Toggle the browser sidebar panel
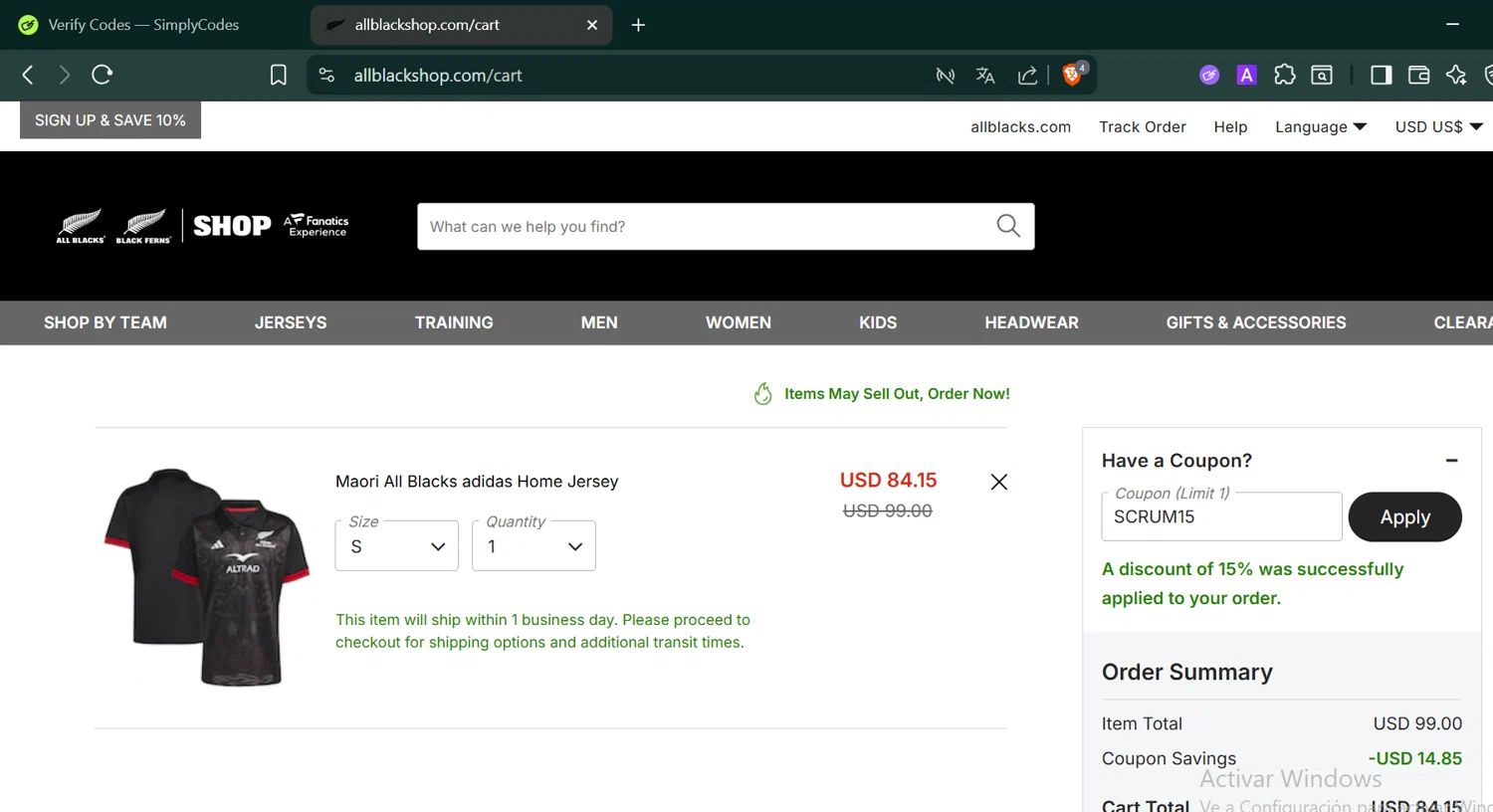The width and height of the screenshot is (1493, 812). tap(1381, 75)
